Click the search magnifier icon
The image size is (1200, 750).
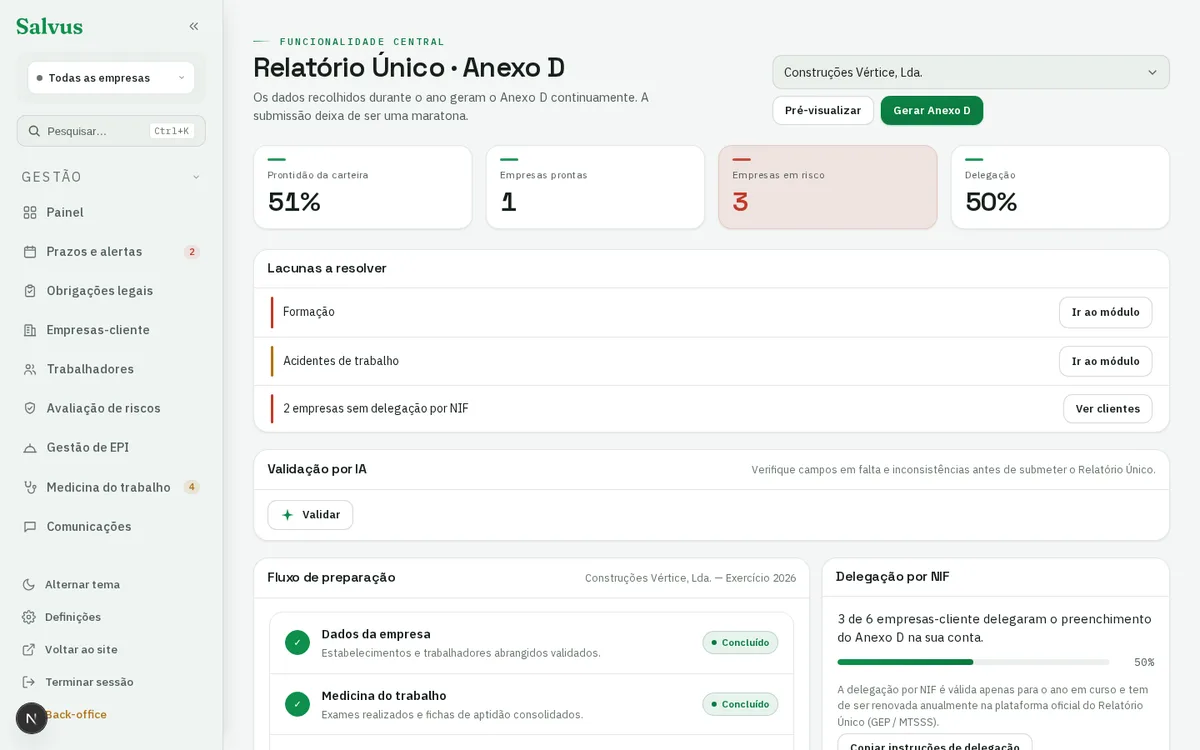click(x=34, y=131)
